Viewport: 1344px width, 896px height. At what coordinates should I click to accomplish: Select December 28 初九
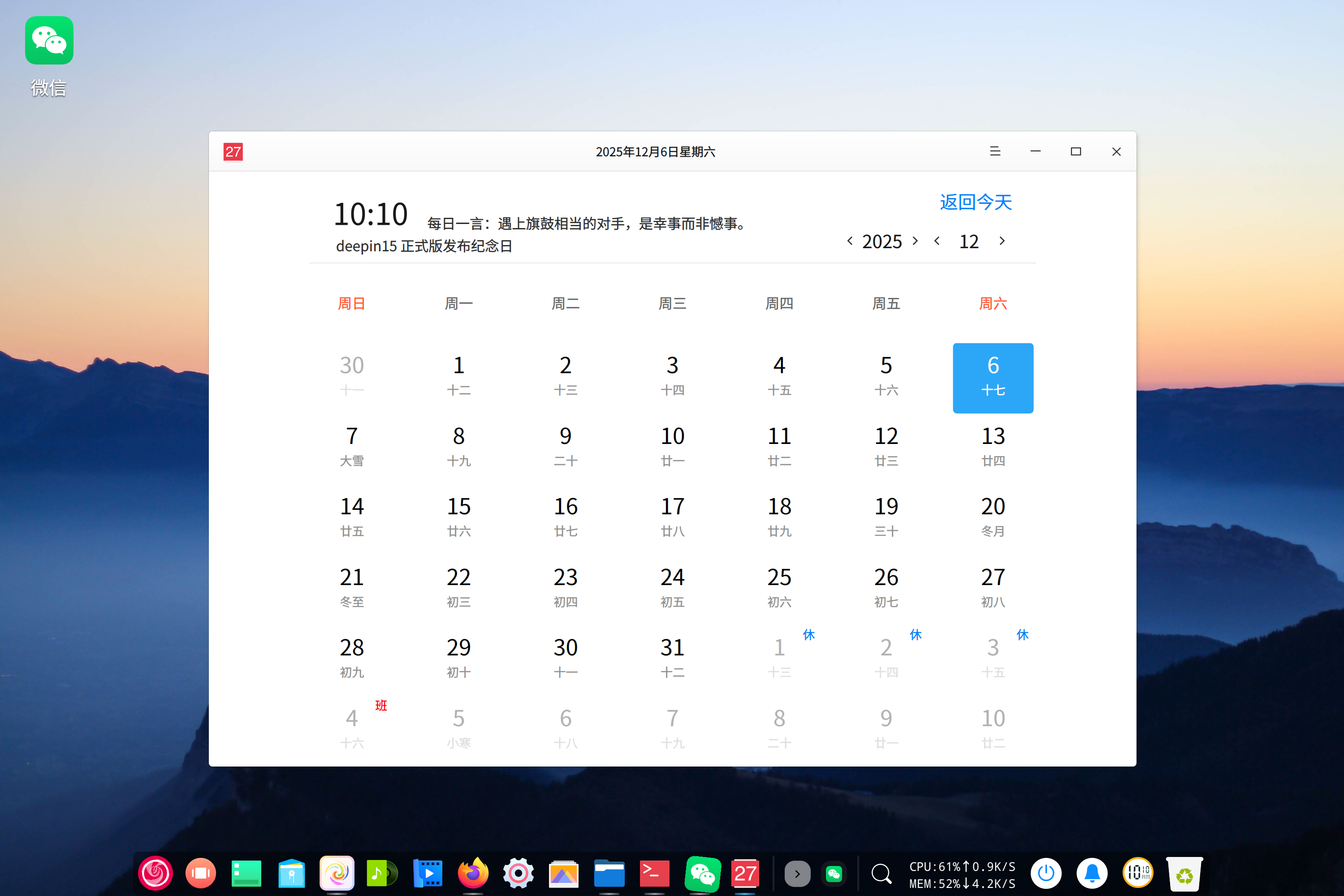point(352,658)
